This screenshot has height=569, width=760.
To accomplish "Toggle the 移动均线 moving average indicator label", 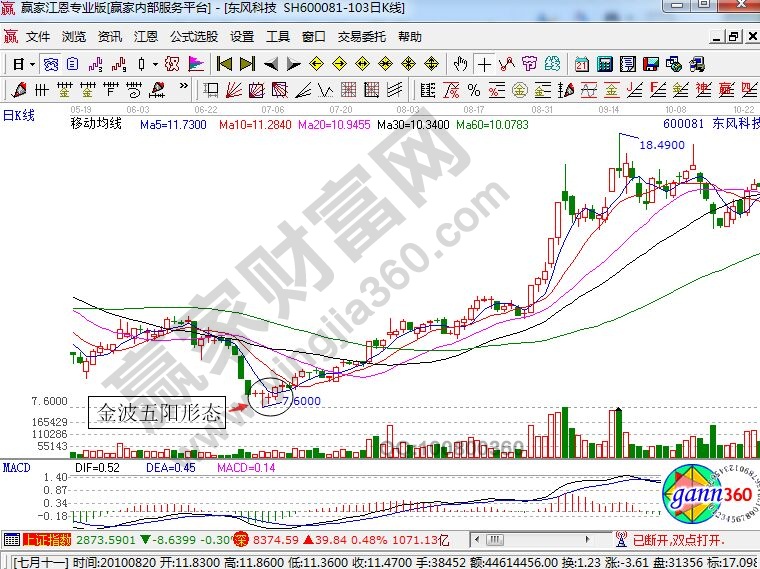I will tap(95, 124).
